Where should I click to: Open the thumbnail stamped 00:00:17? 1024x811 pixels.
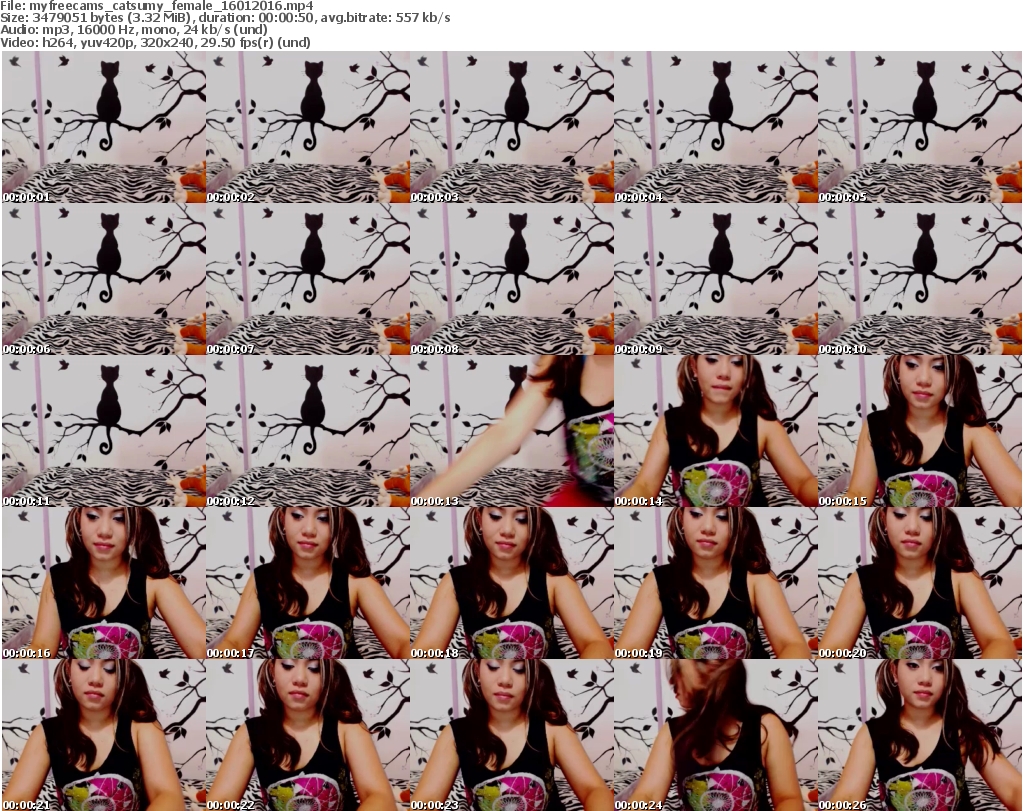(308, 583)
